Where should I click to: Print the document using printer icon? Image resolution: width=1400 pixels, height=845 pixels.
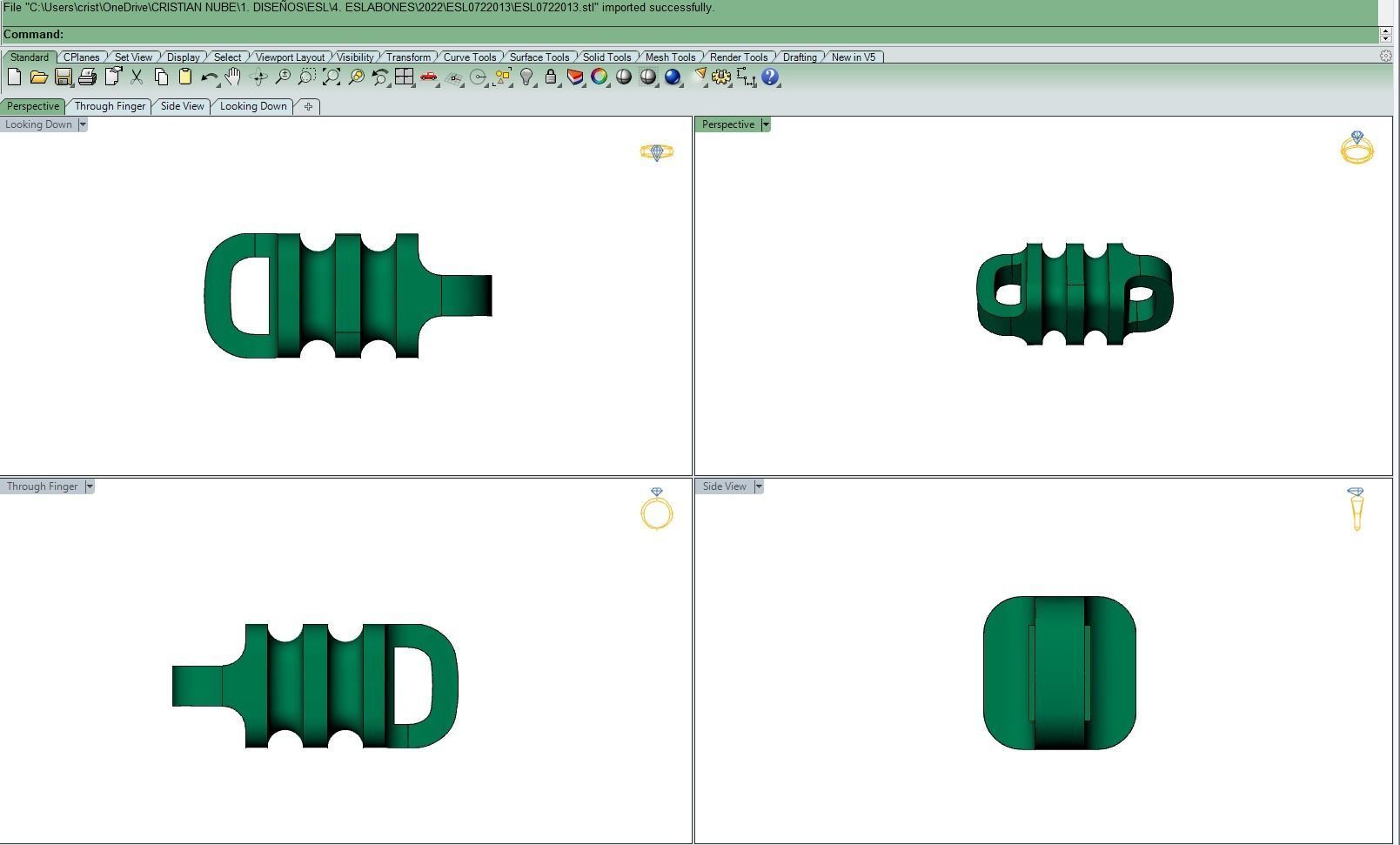click(87, 77)
